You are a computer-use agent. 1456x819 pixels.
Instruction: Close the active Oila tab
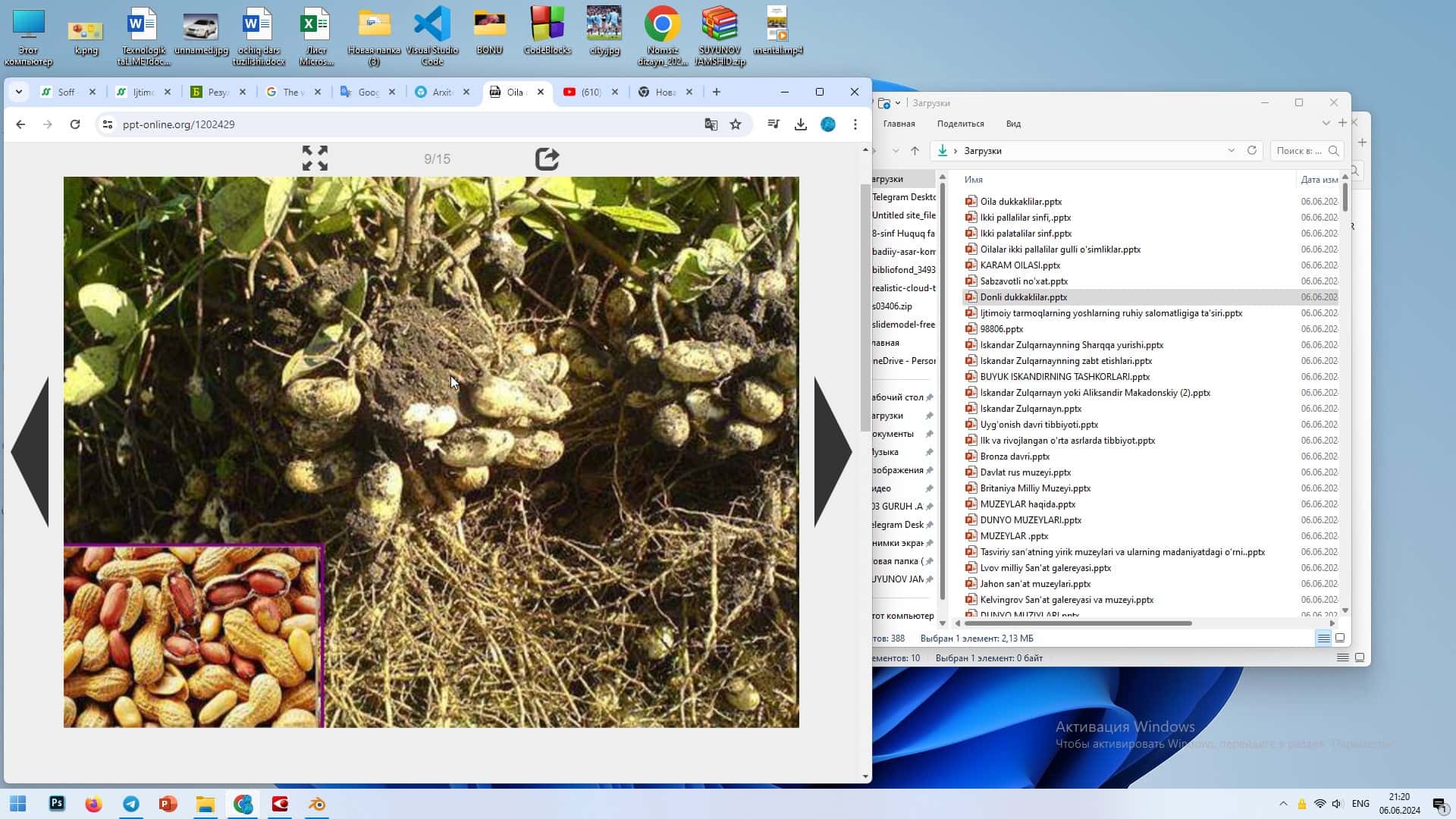click(x=541, y=92)
